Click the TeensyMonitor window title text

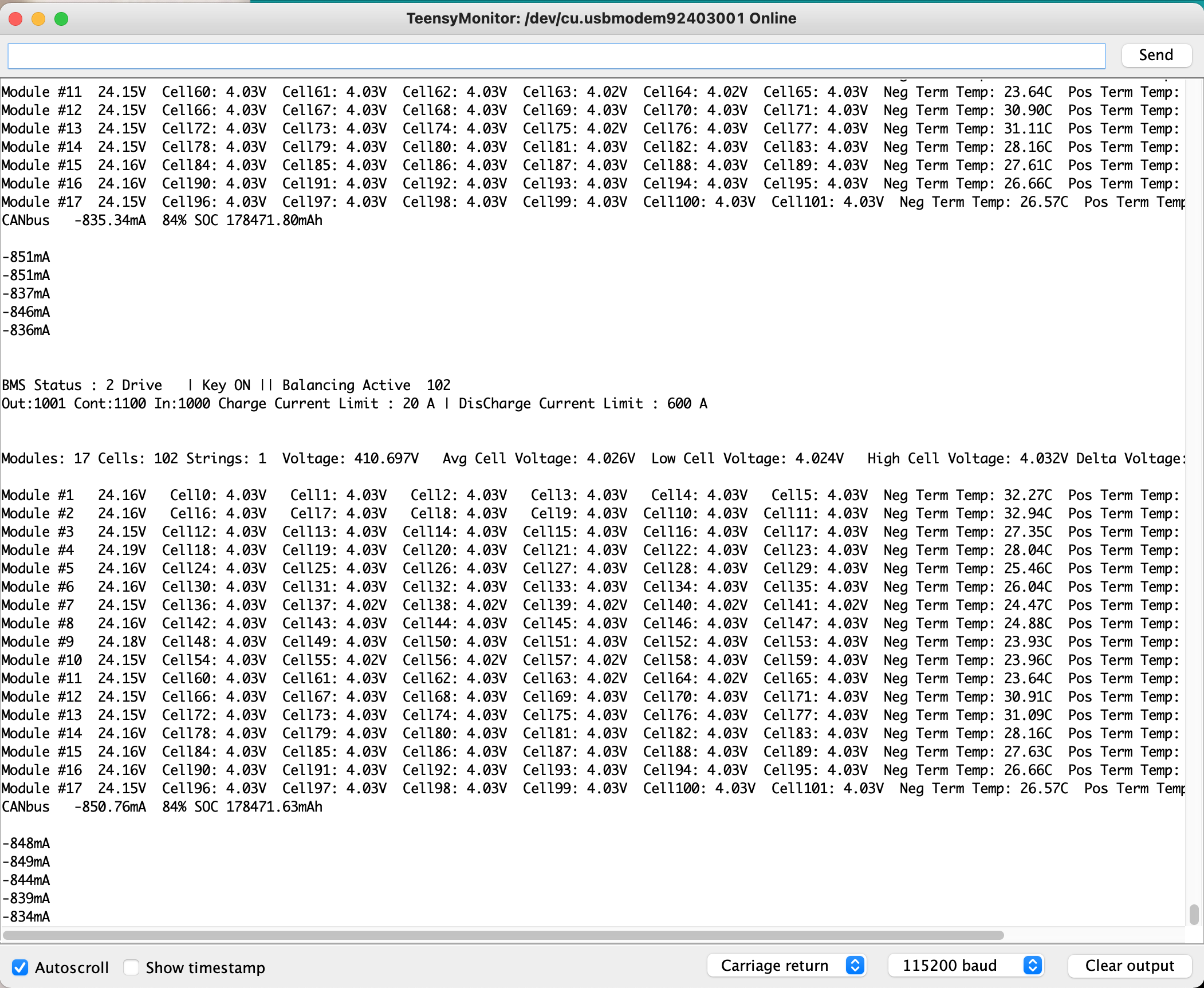601,18
